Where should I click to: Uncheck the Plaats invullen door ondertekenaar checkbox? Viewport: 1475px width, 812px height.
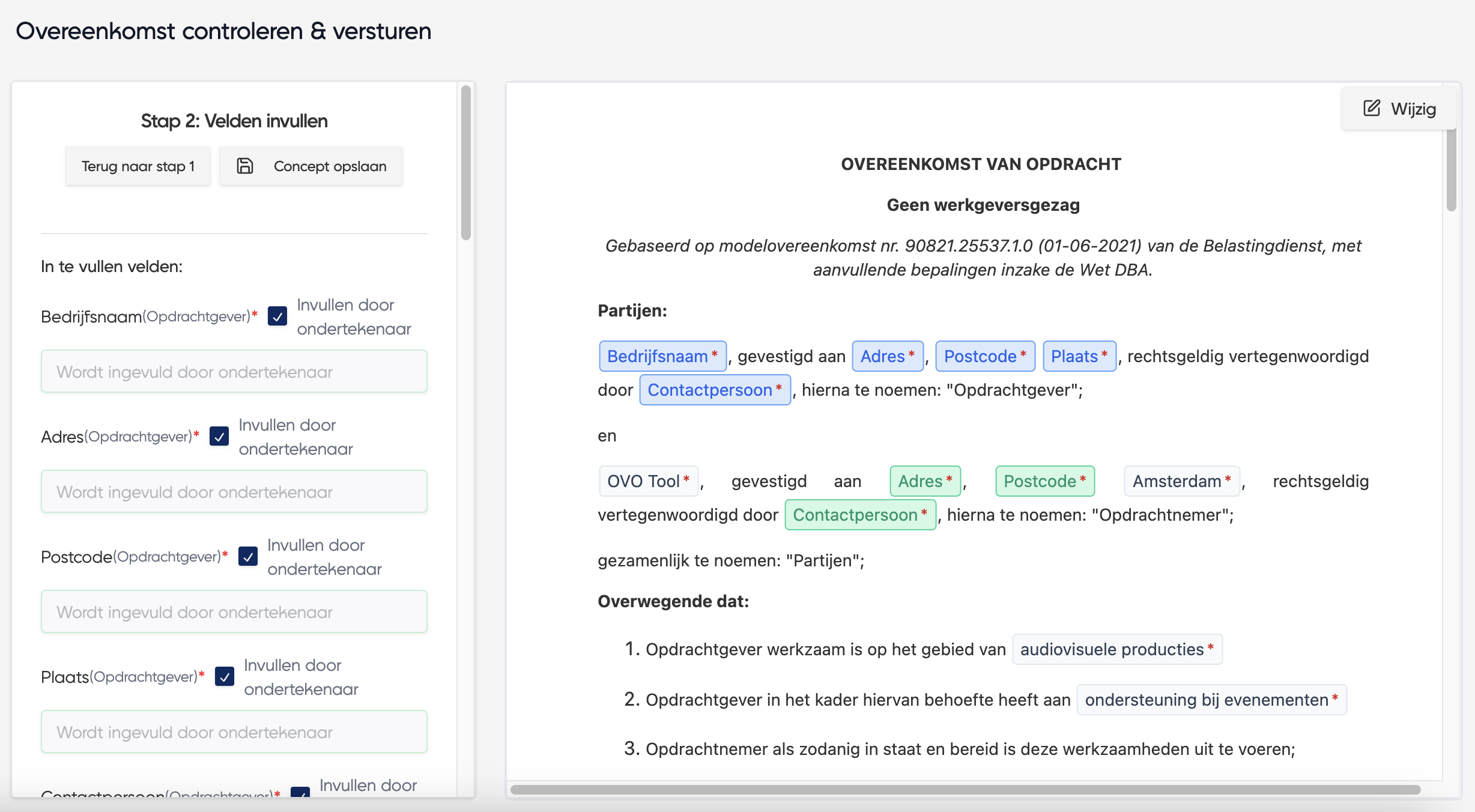(225, 676)
